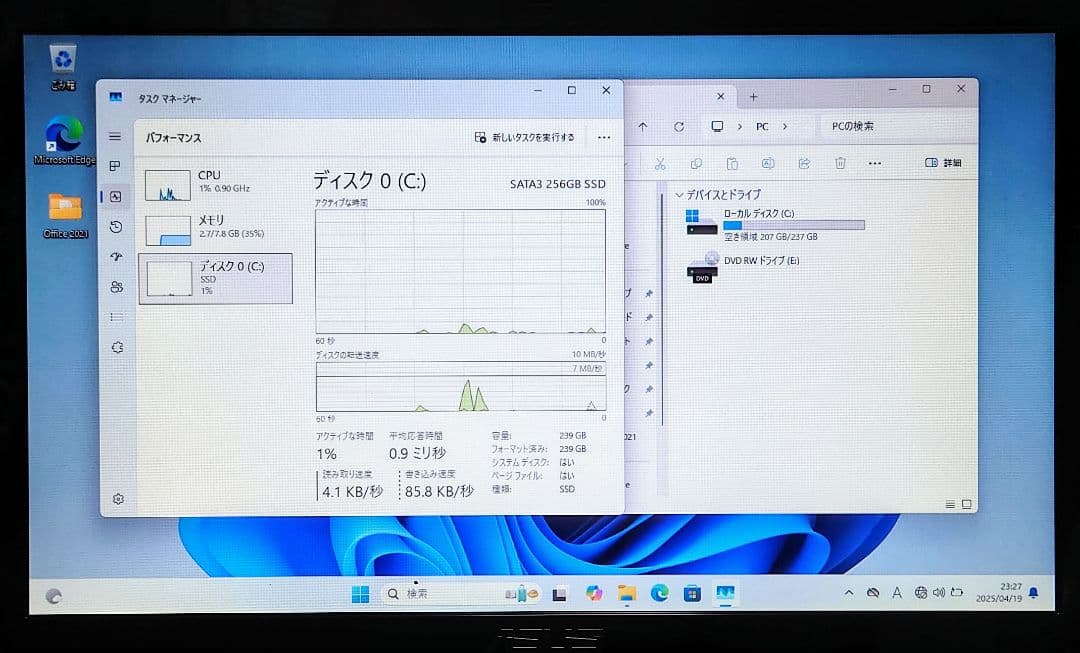Viewport: 1080px width, 653px height.
Task: Click the 4.1 KB/秒 read speed value
Action: pyautogui.click(x=353, y=492)
